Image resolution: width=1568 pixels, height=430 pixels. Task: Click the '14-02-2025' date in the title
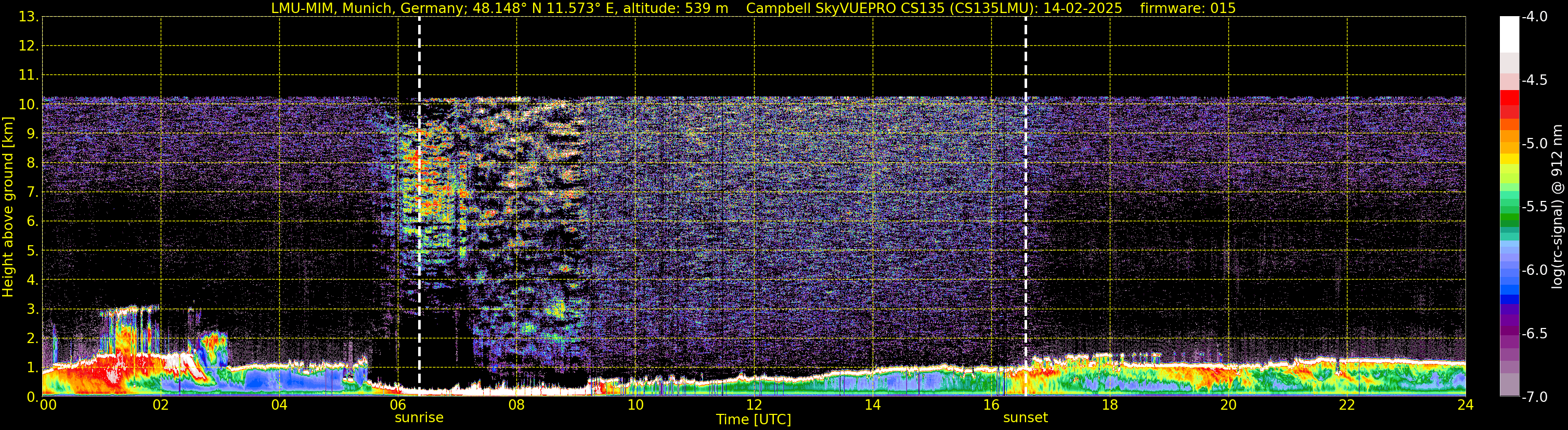1082,8
